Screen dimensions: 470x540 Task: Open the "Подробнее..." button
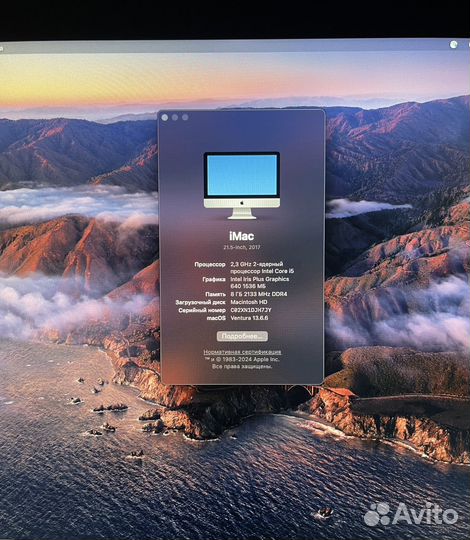tap(242, 336)
